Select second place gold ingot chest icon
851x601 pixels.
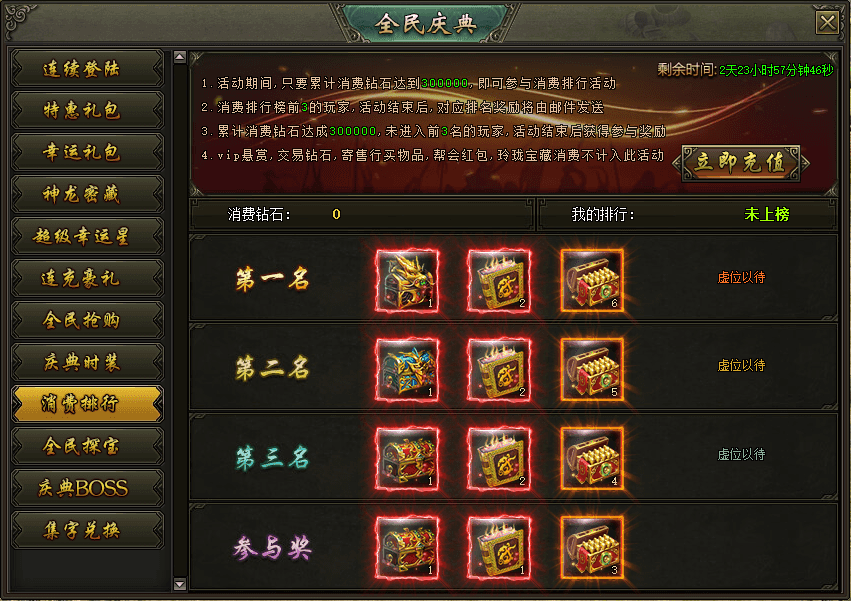[592, 370]
